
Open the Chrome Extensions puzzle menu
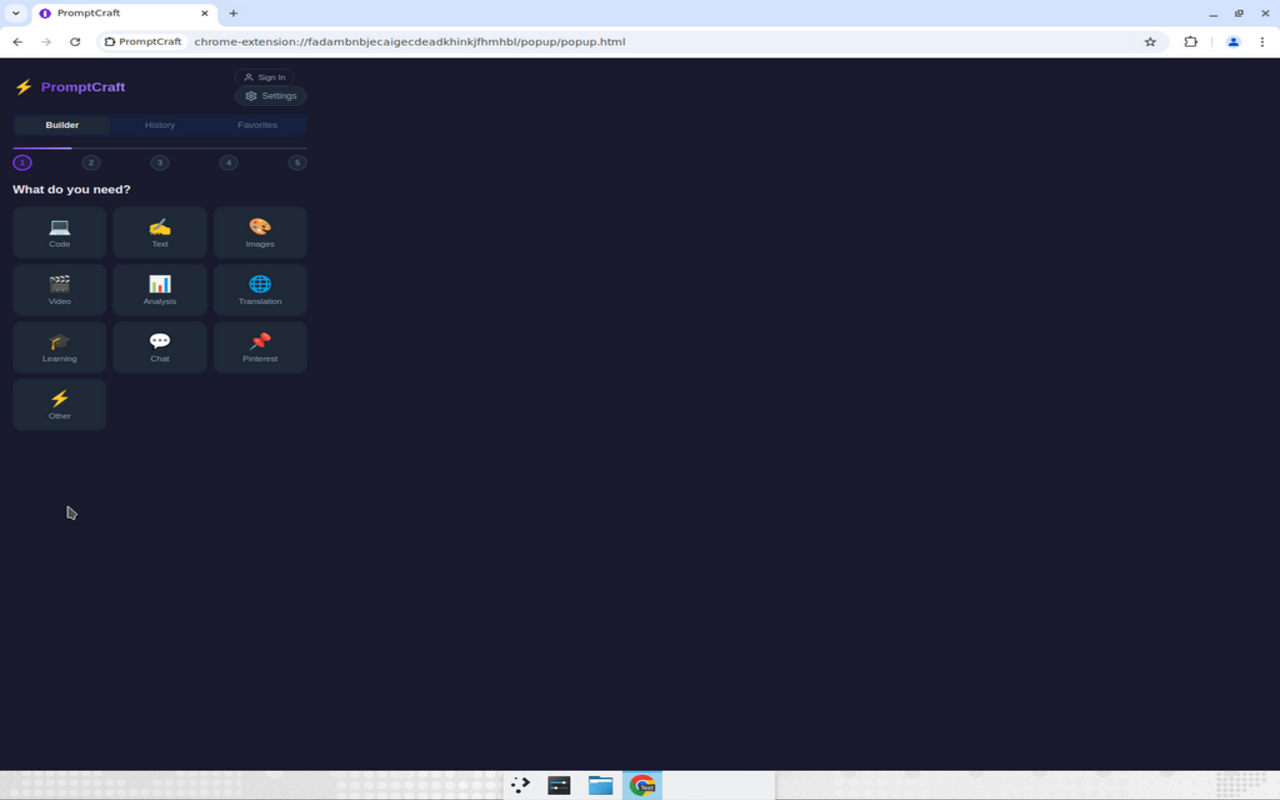tap(1190, 42)
